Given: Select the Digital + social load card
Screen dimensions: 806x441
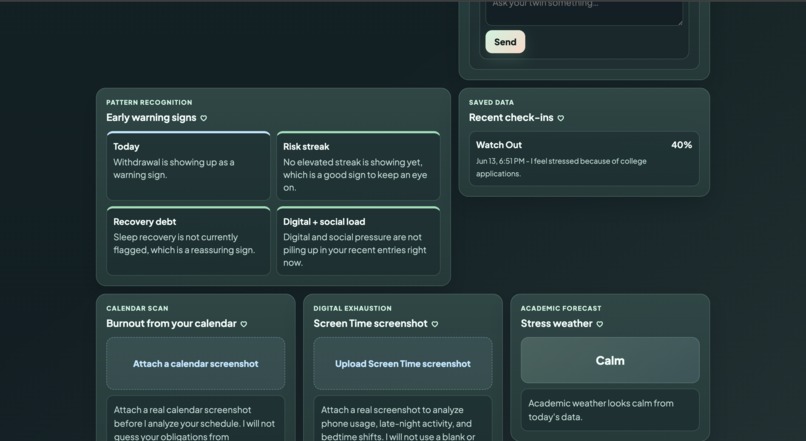Looking at the screenshot, I should (x=358, y=241).
